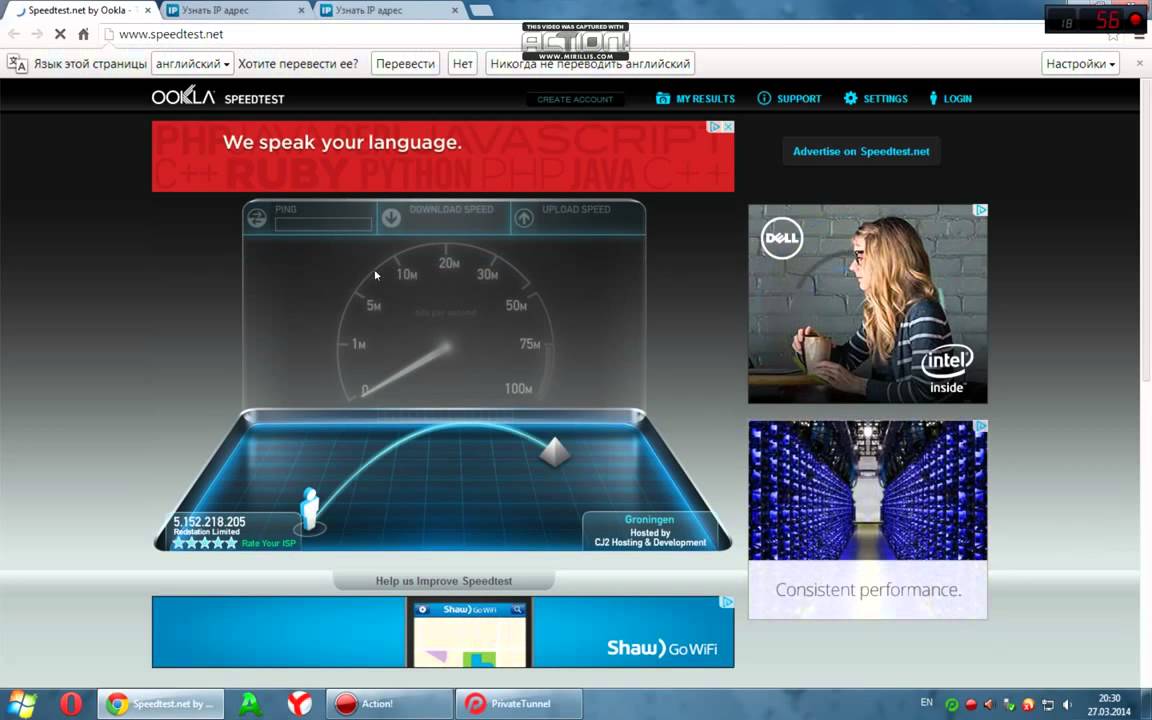This screenshot has width=1152, height=720.
Task: Stop loading the page in Chrome
Action: click(60, 34)
